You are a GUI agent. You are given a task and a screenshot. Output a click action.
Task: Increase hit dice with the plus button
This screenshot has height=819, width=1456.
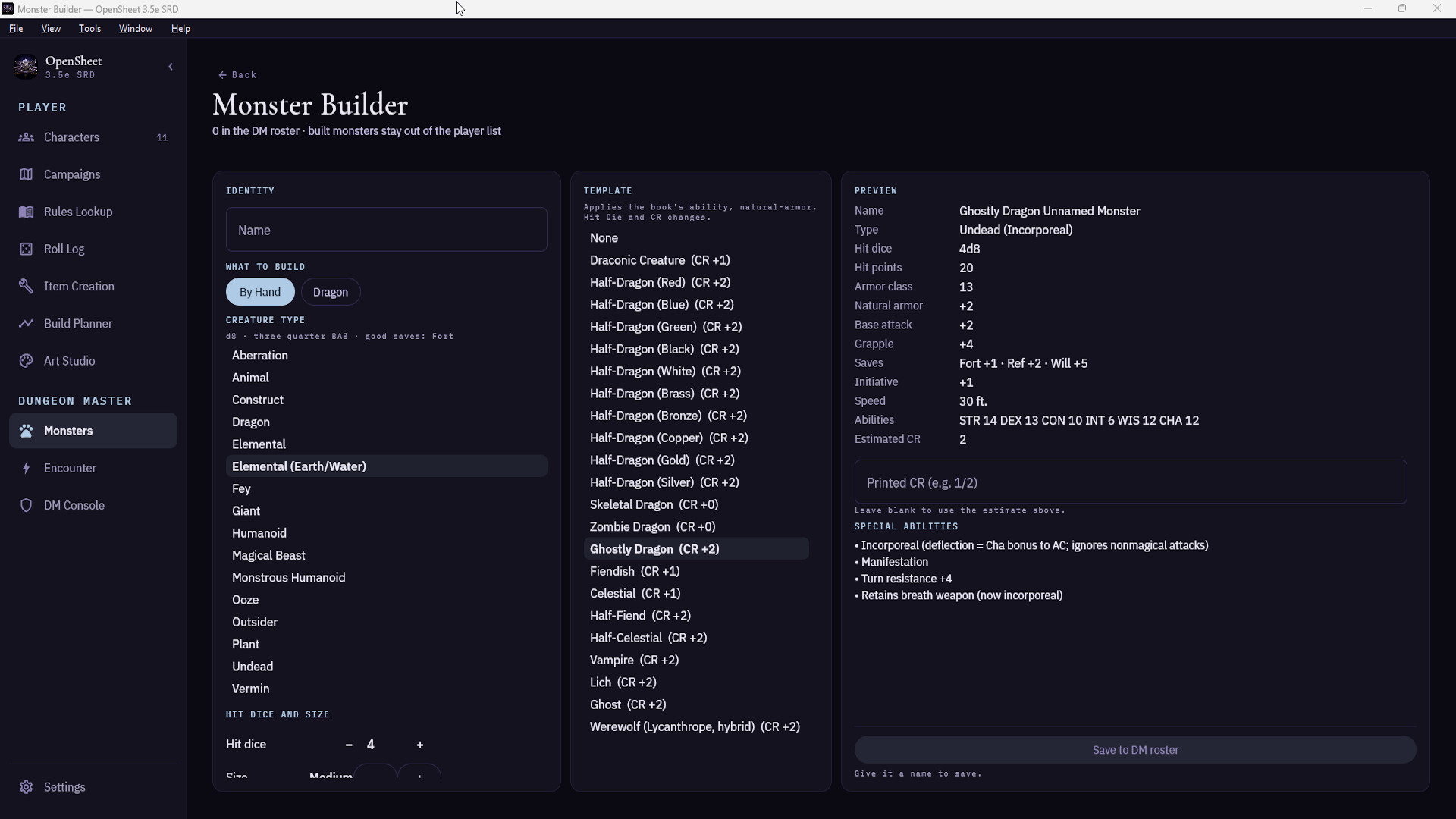[x=420, y=745]
